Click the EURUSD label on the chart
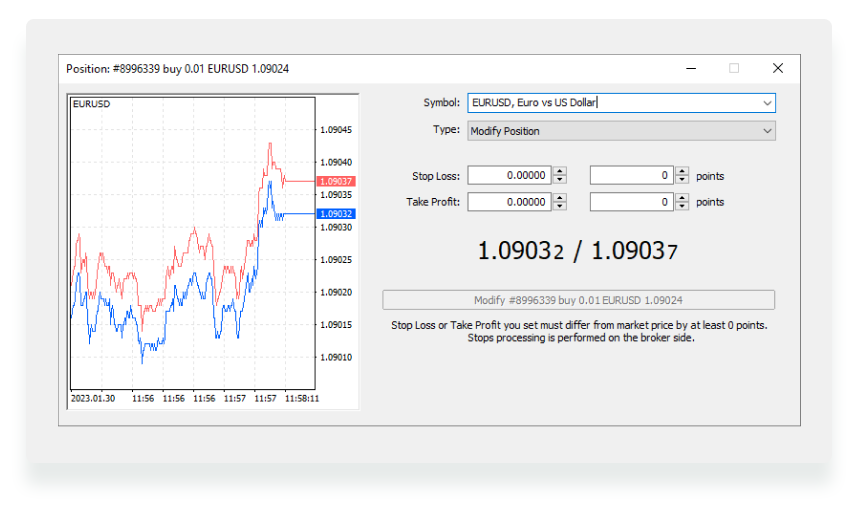857x515 pixels. (91, 104)
